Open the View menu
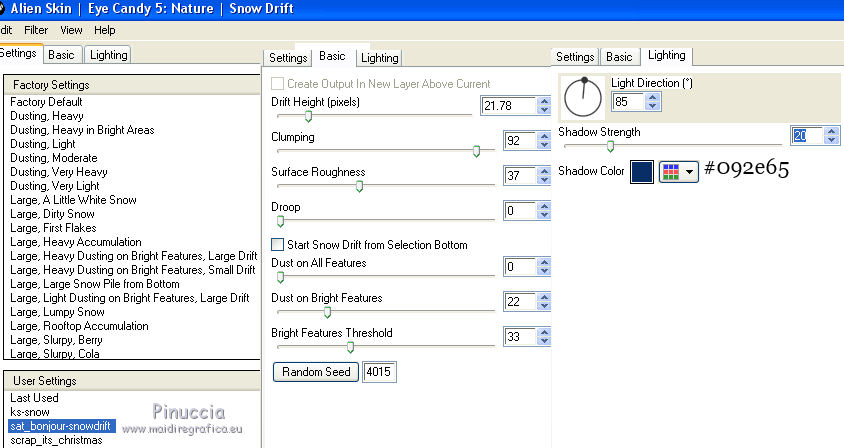Image resolution: width=844 pixels, height=448 pixels. pyautogui.click(x=71, y=30)
